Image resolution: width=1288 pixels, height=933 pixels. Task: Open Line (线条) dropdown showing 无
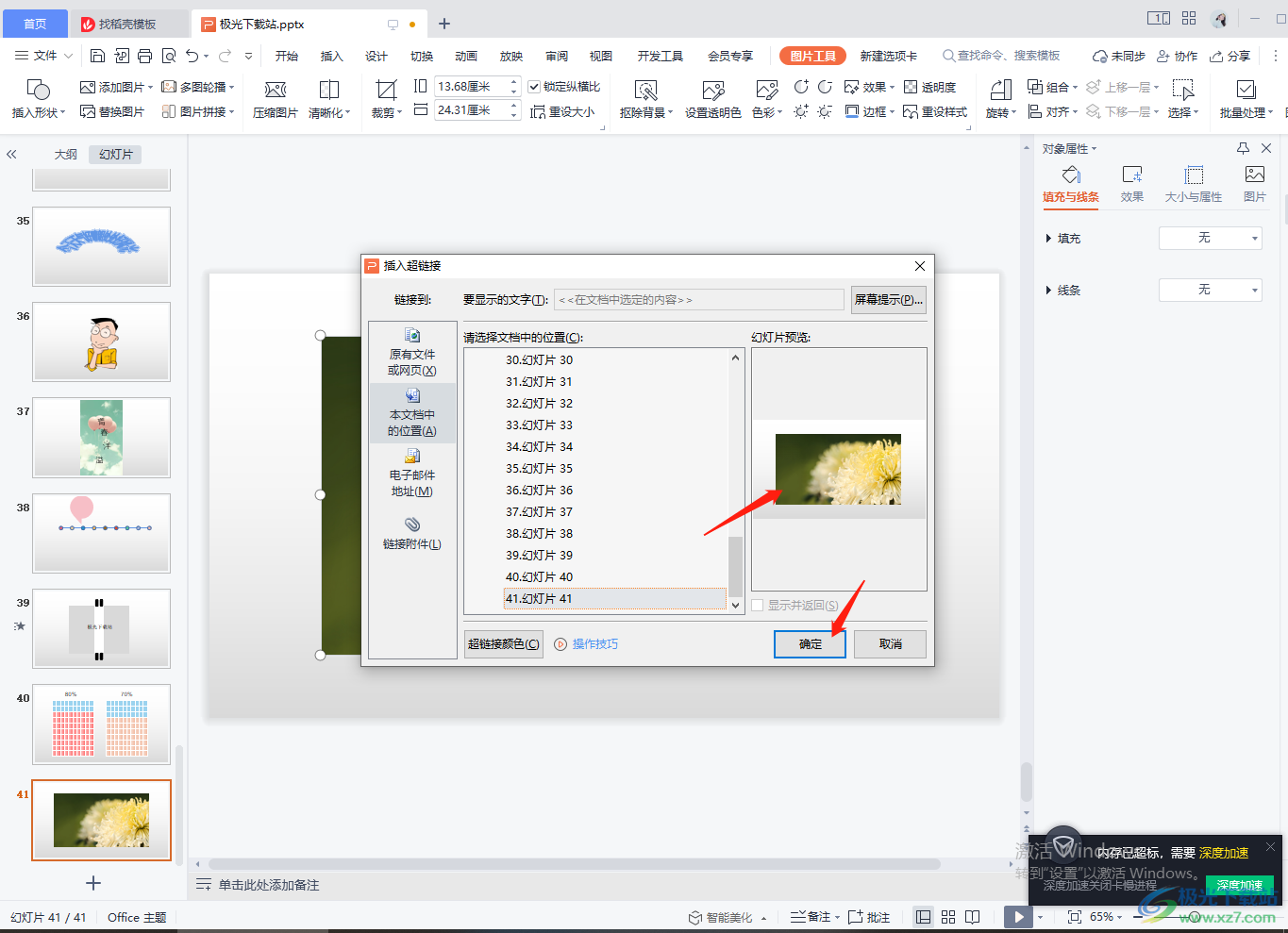click(x=1210, y=290)
